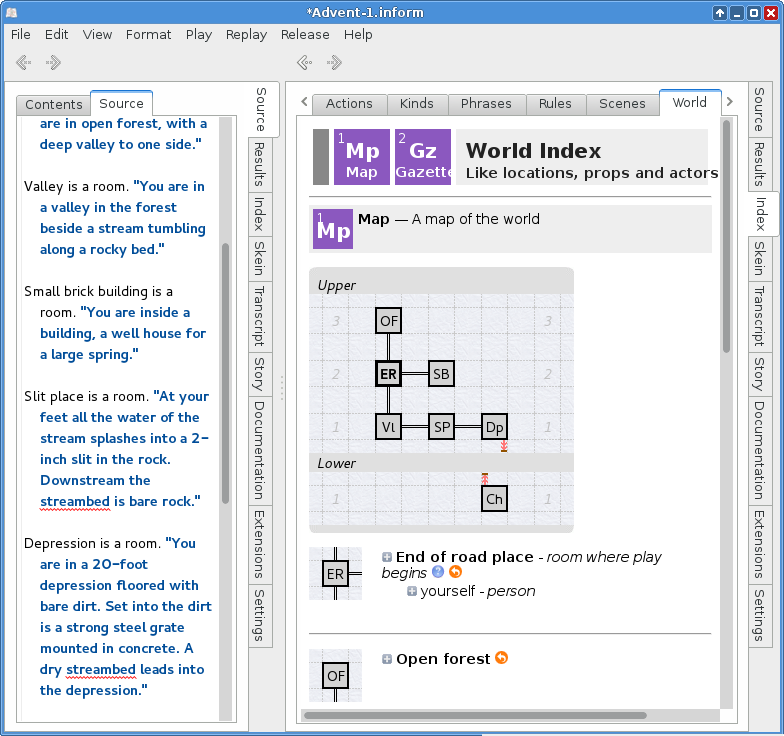Open the Rules index tab
Screen dimensions: 784x736
pyautogui.click(x=555, y=104)
